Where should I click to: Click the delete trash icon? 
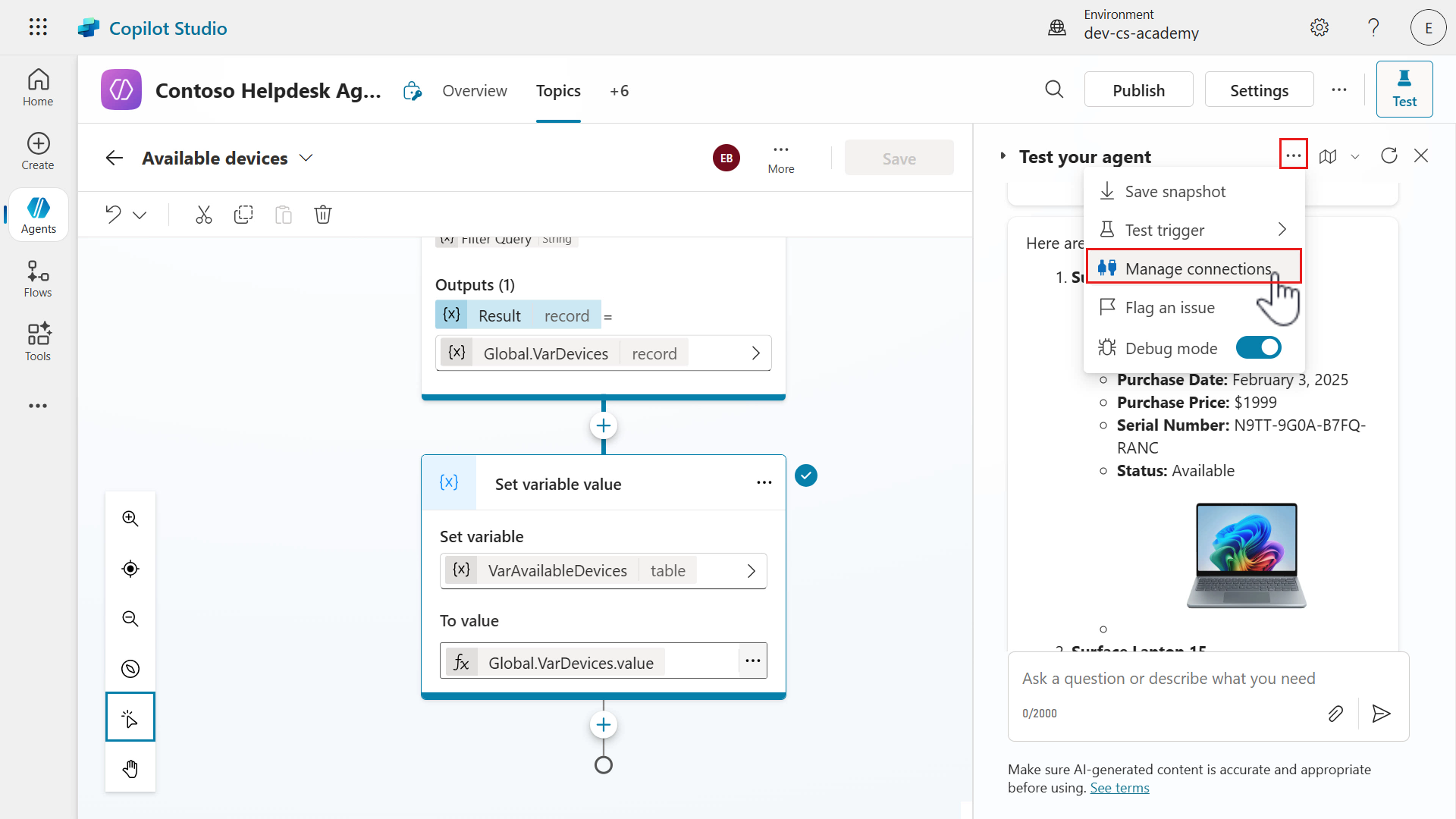pyautogui.click(x=323, y=215)
